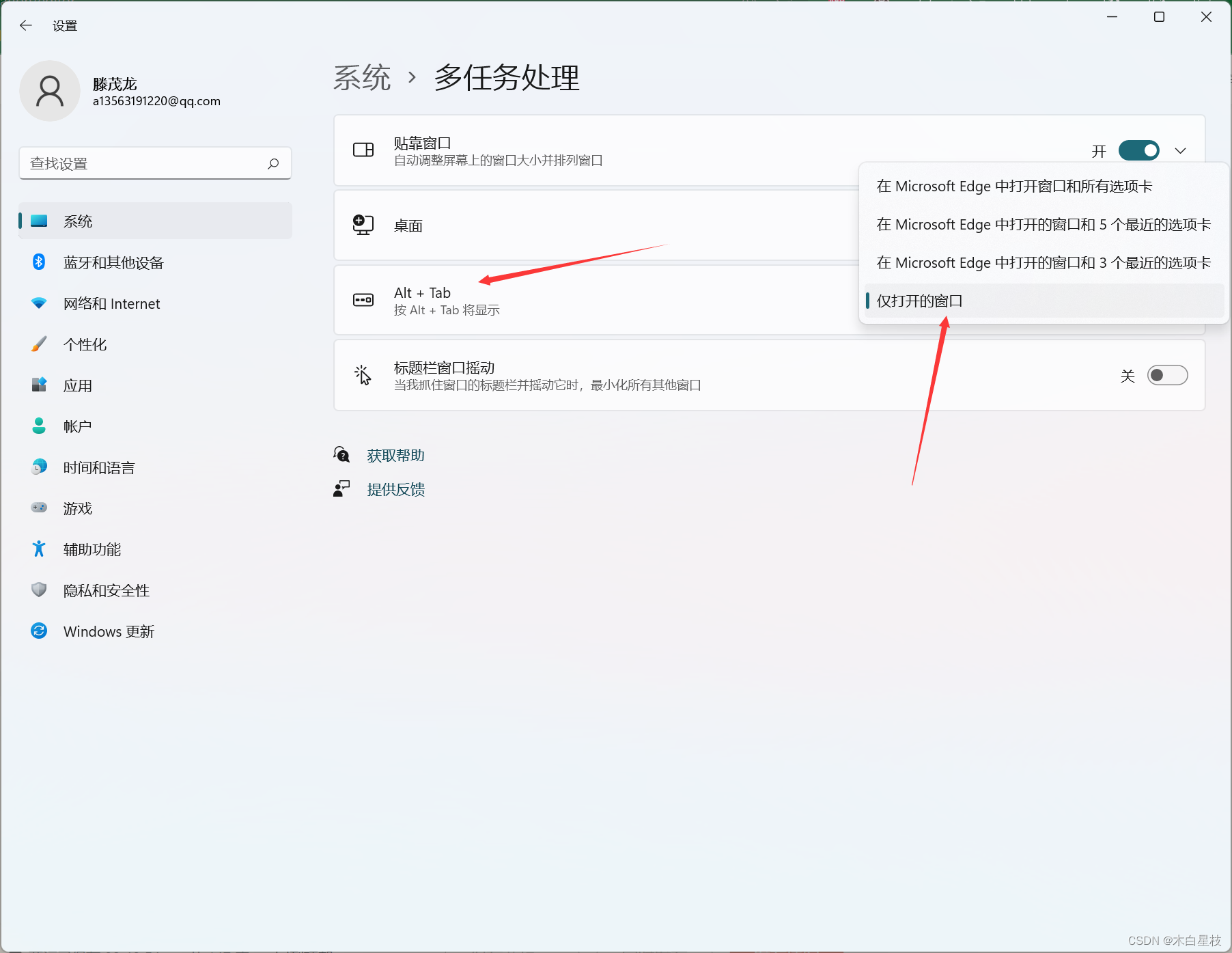Click the Wi-Fi network icon in sidebar
Viewport: 1232px width, 953px height.
click(39, 303)
